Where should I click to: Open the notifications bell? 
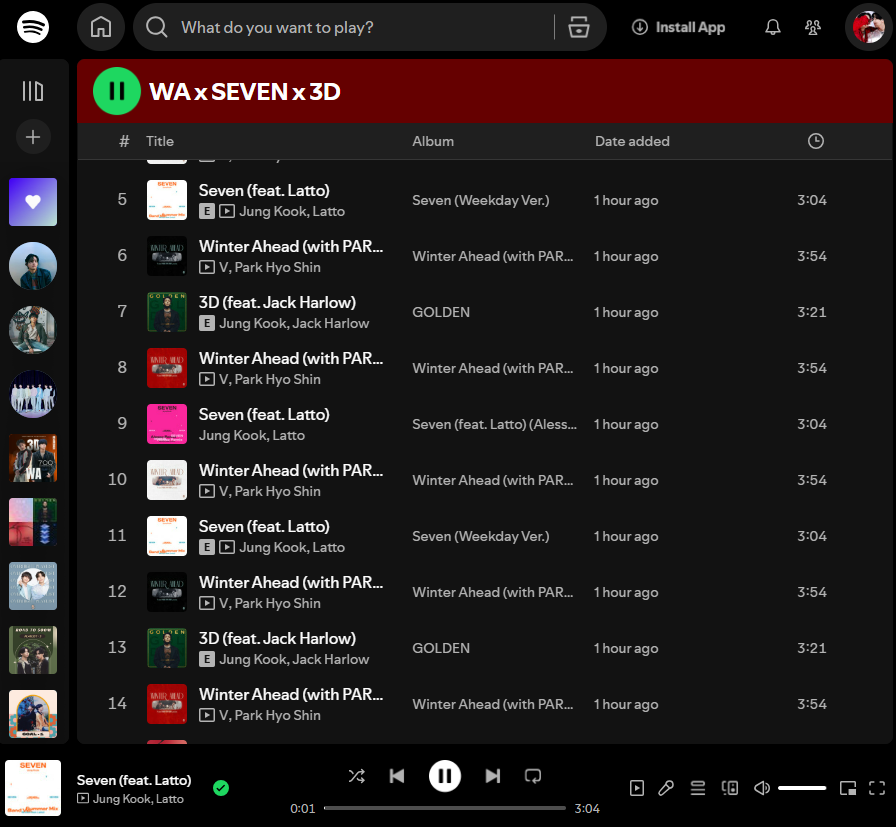[x=773, y=27]
